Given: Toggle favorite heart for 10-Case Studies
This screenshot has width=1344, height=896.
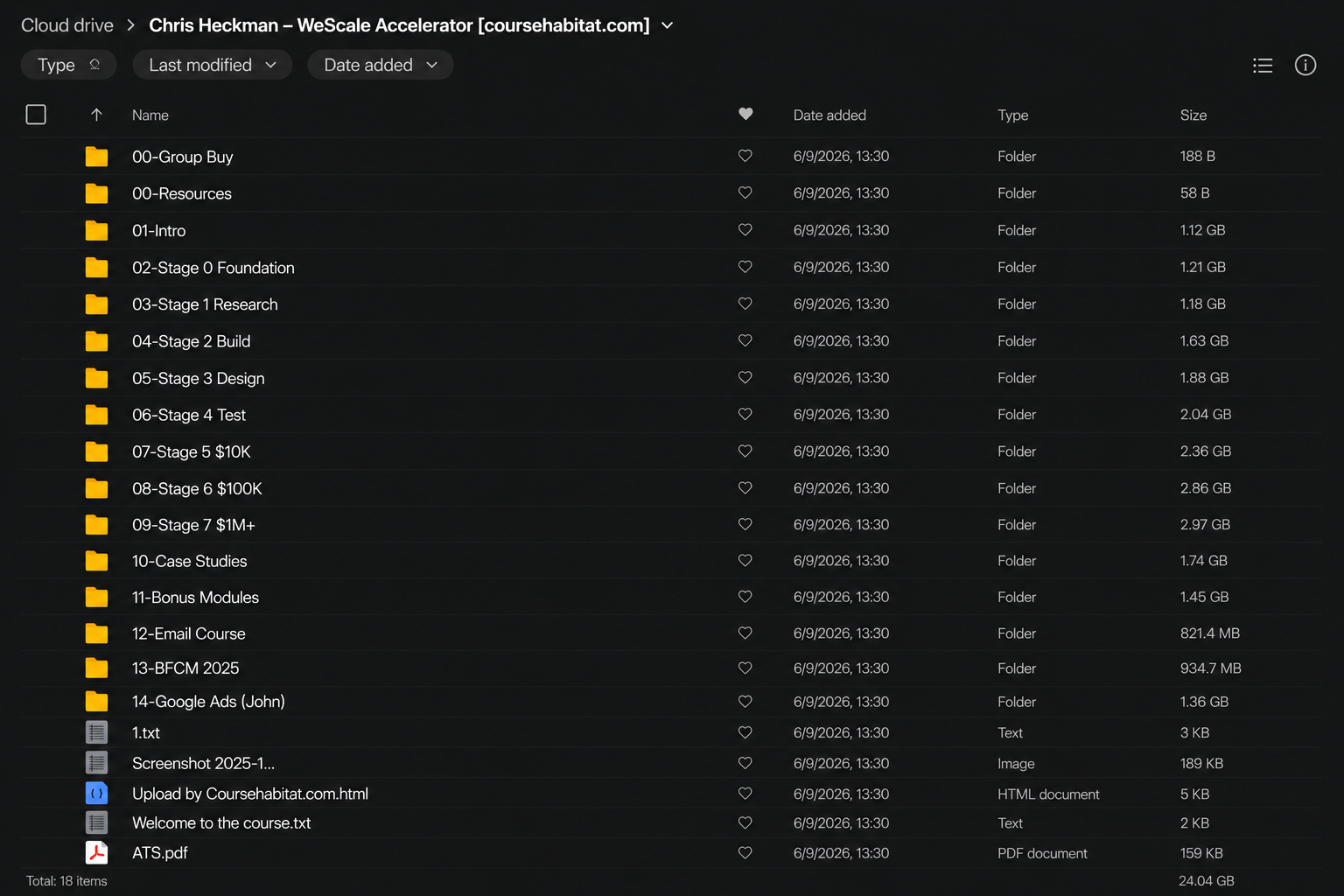Looking at the screenshot, I should click(x=745, y=560).
